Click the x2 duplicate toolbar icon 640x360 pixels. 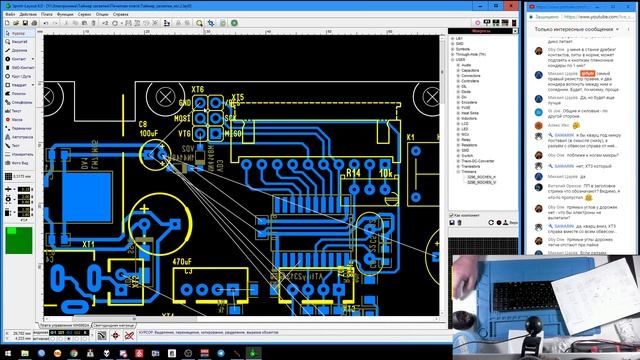pos(105,23)
